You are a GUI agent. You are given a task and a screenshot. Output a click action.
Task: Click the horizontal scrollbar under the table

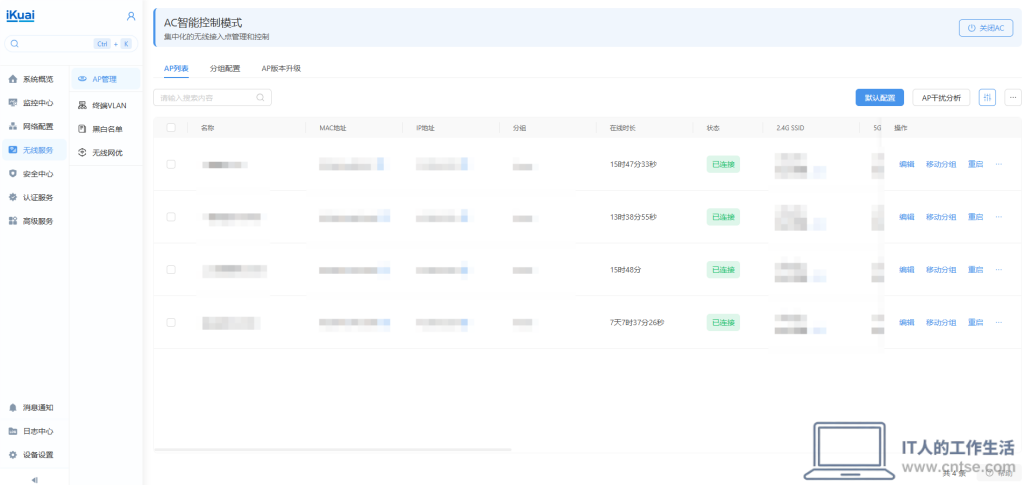point(332,449)
